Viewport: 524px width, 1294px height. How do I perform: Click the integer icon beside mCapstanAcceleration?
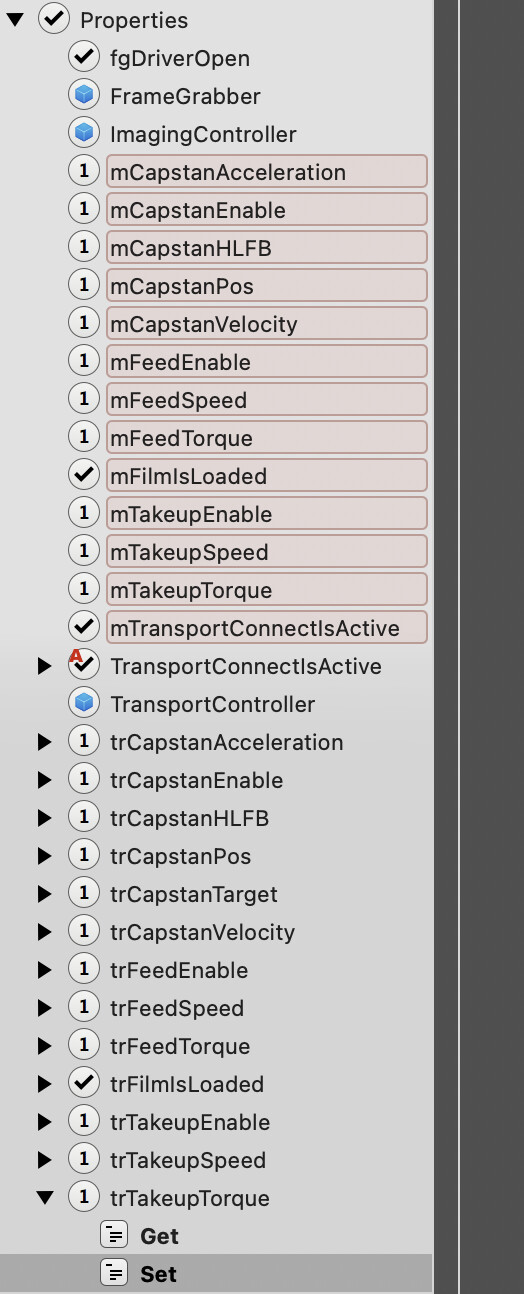tap(84, 172)
